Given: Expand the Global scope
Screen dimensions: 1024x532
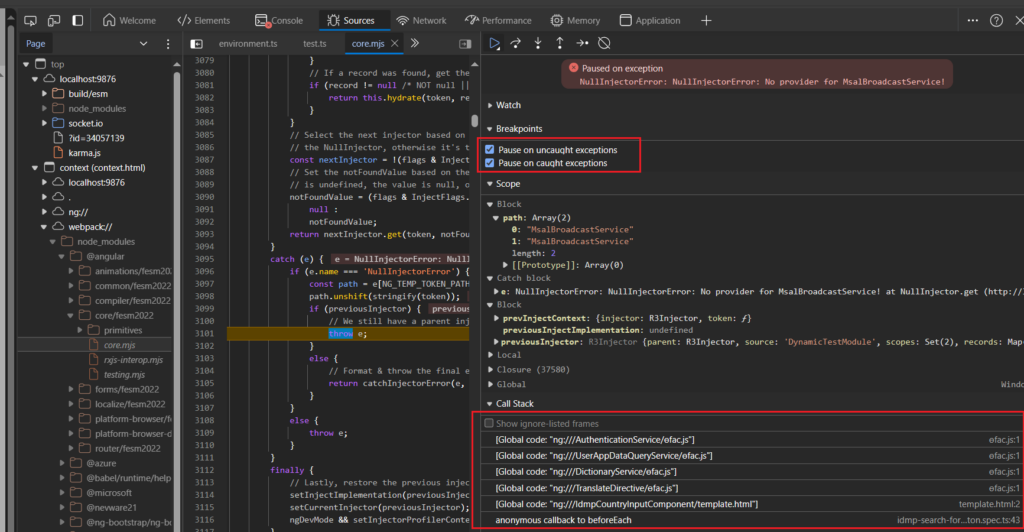Looking at the screenshot, I should coord(491,384).
